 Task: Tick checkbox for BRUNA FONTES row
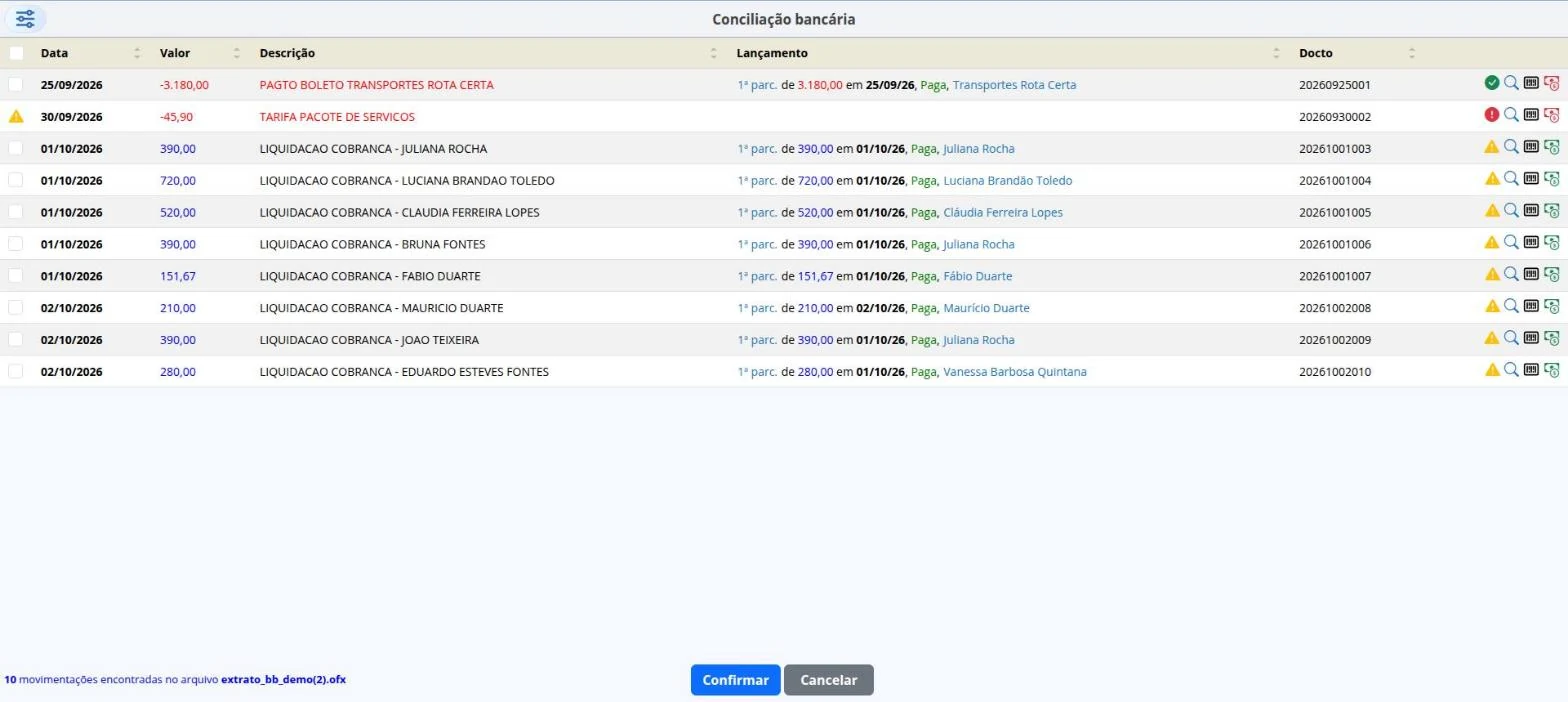click(16, 244)
